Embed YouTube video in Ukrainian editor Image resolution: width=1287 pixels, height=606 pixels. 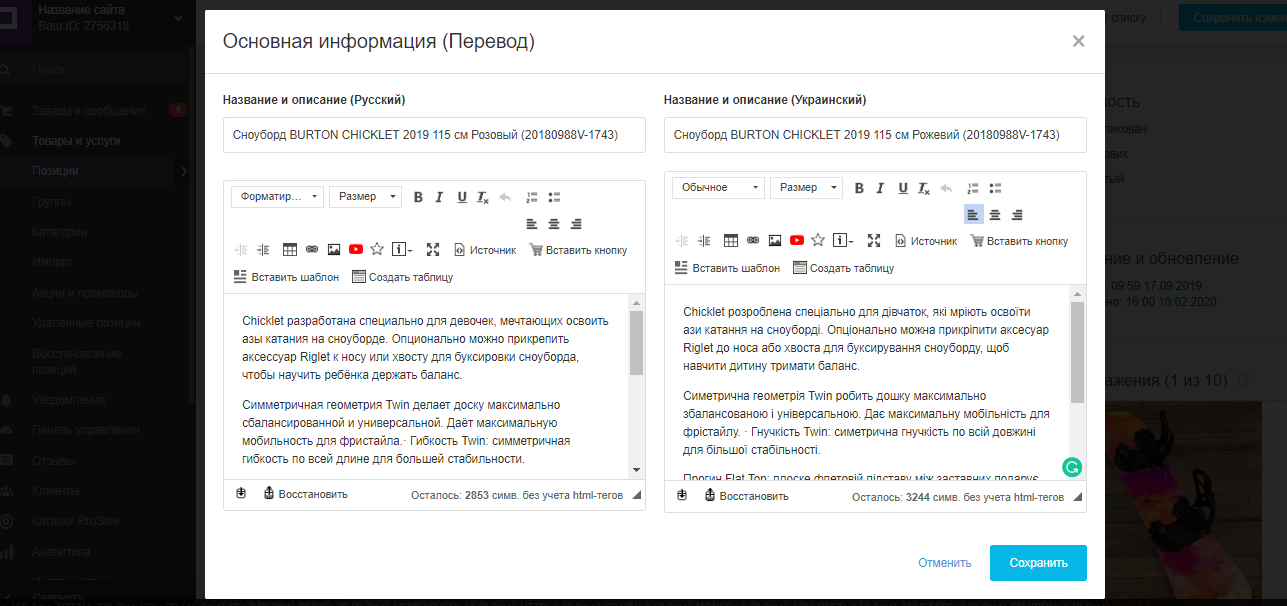797,241
